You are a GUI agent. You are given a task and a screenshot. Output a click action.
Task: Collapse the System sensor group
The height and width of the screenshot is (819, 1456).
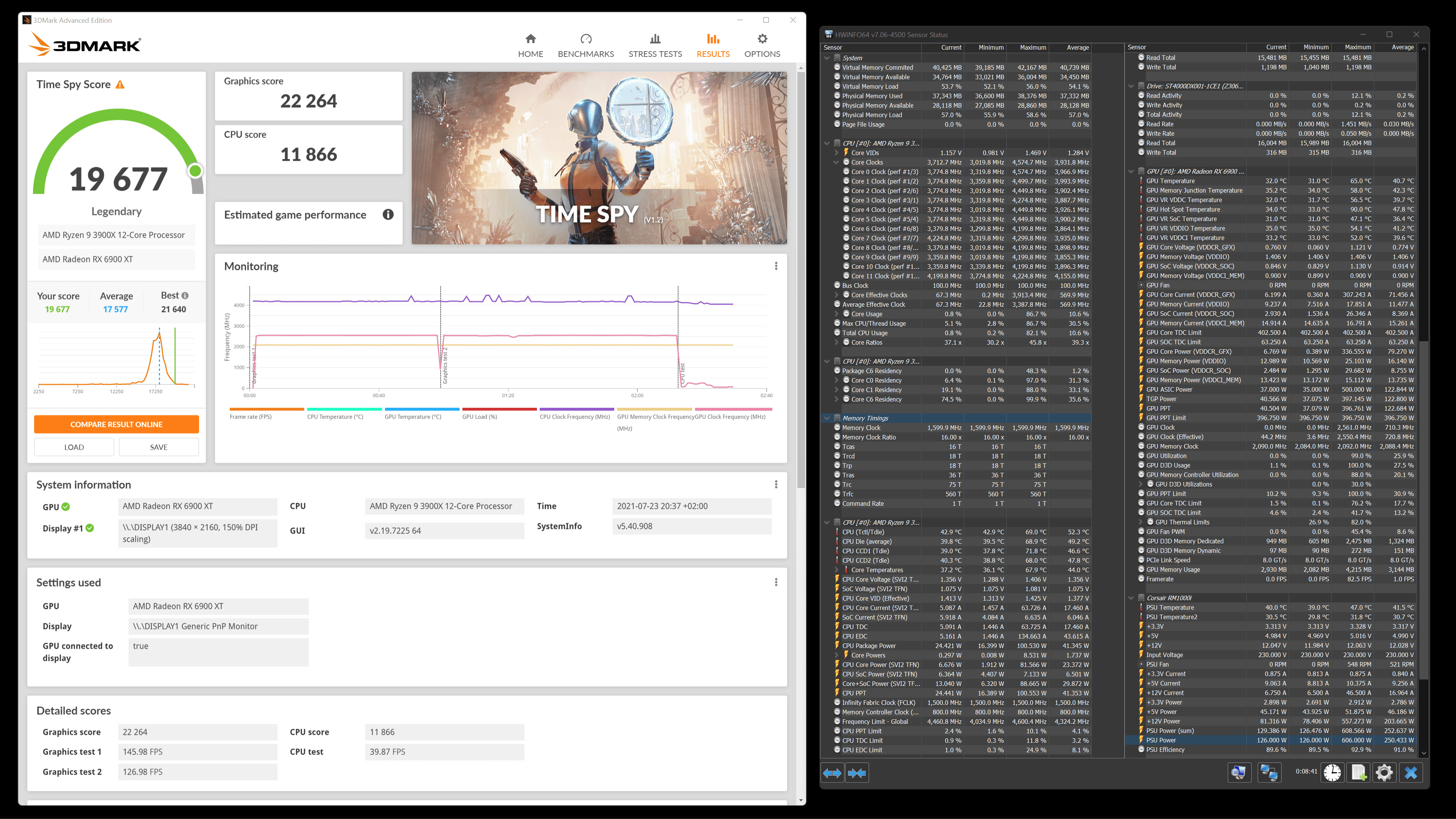coord(827,58)
